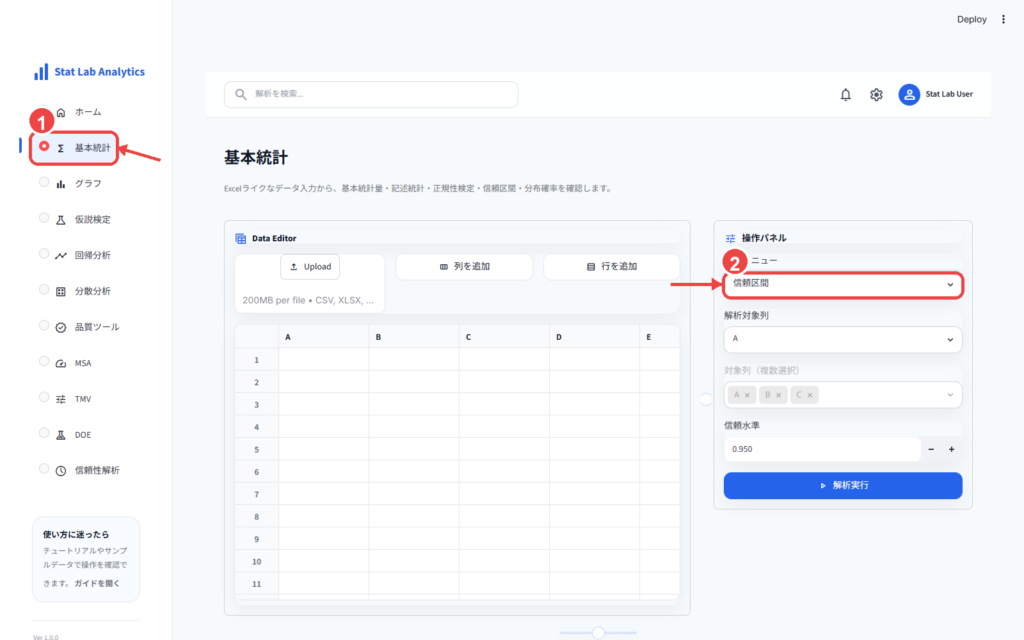Open the 解析対象列 dropdown showing A
Screen dimensions: 1024x640
842,339
